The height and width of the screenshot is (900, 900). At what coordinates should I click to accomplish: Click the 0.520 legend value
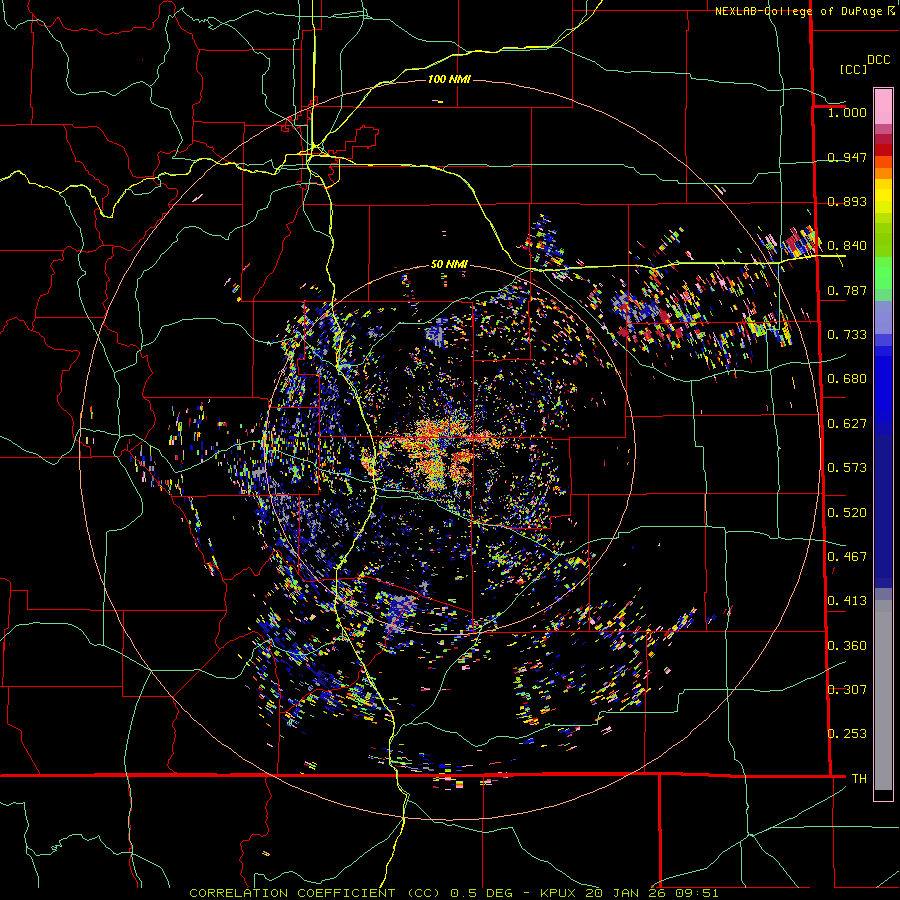tap(847, 512)
